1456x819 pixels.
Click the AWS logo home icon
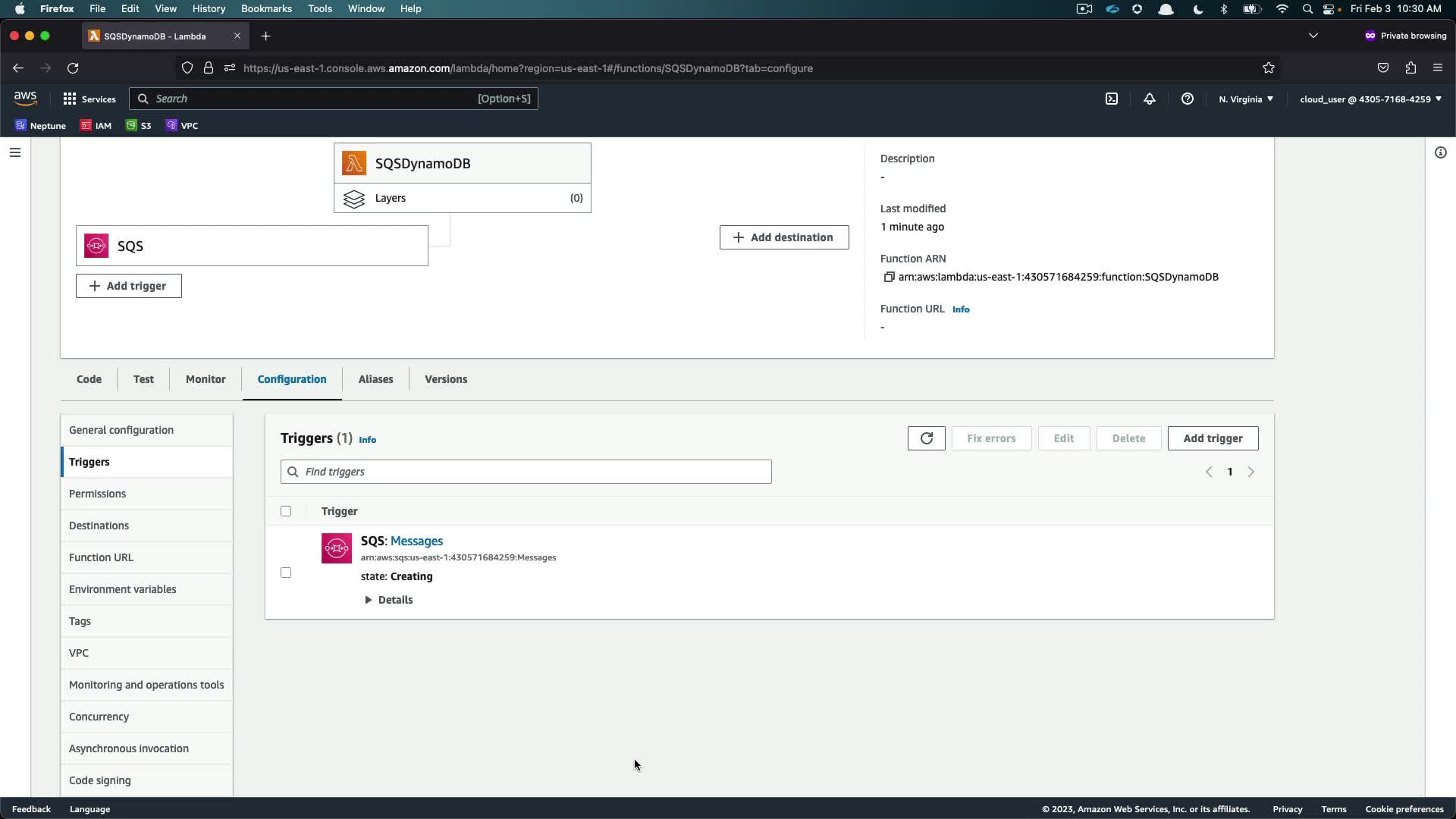pyautogui.click(x=25, y=99)
